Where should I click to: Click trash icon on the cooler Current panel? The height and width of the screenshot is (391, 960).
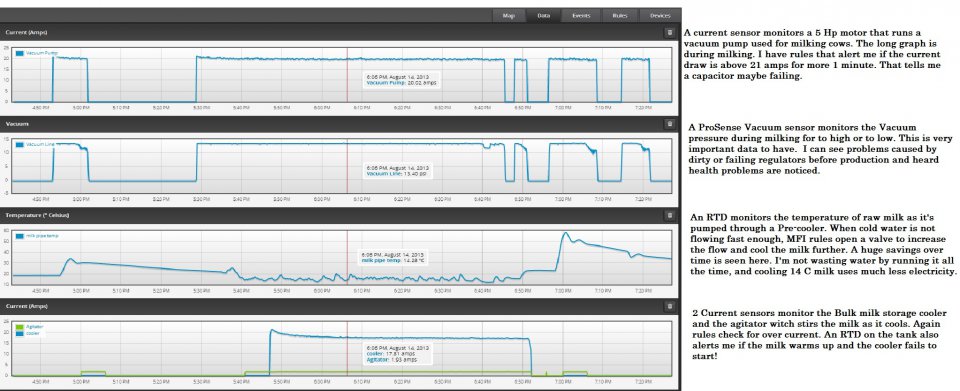click(x=670, y=306)
